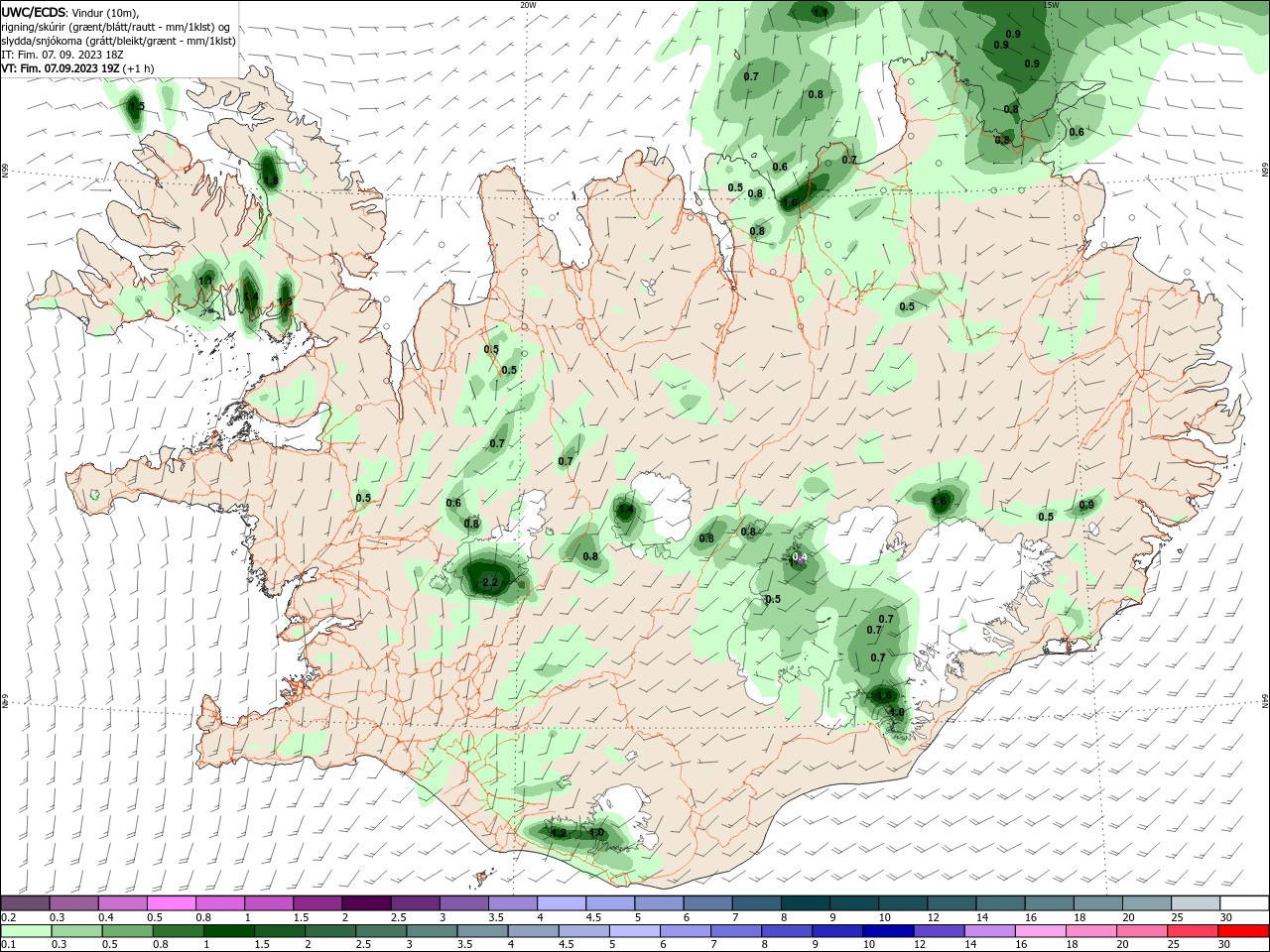
Task: Click the pink-white 0.4 value on the map
Action: (800, 558)
